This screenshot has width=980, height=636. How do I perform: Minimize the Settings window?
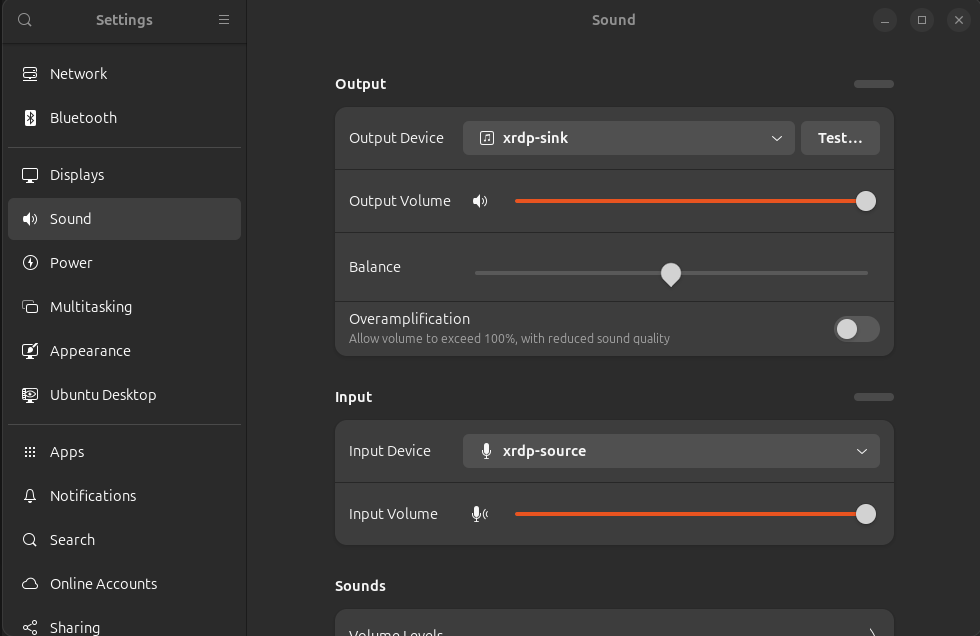[x=885, y=20]
